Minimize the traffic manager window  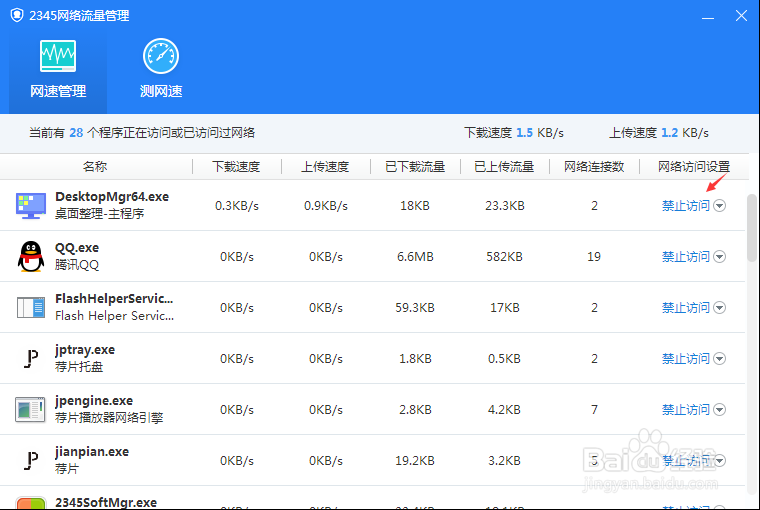708,16
